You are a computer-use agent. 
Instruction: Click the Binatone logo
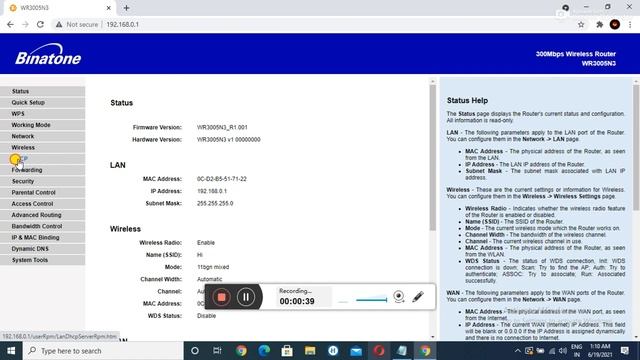coord(48,54)
